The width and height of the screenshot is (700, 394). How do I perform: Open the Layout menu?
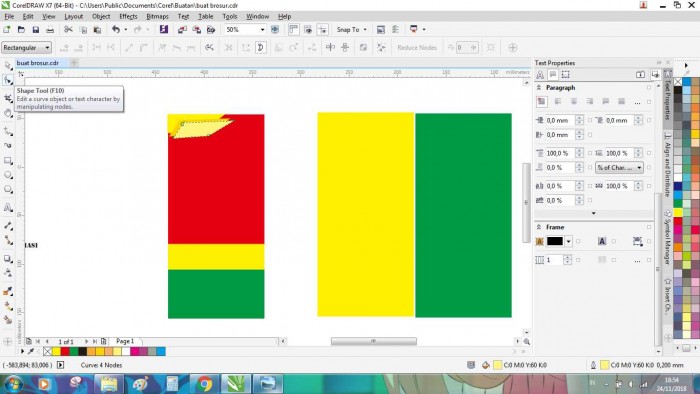point(73,17)
